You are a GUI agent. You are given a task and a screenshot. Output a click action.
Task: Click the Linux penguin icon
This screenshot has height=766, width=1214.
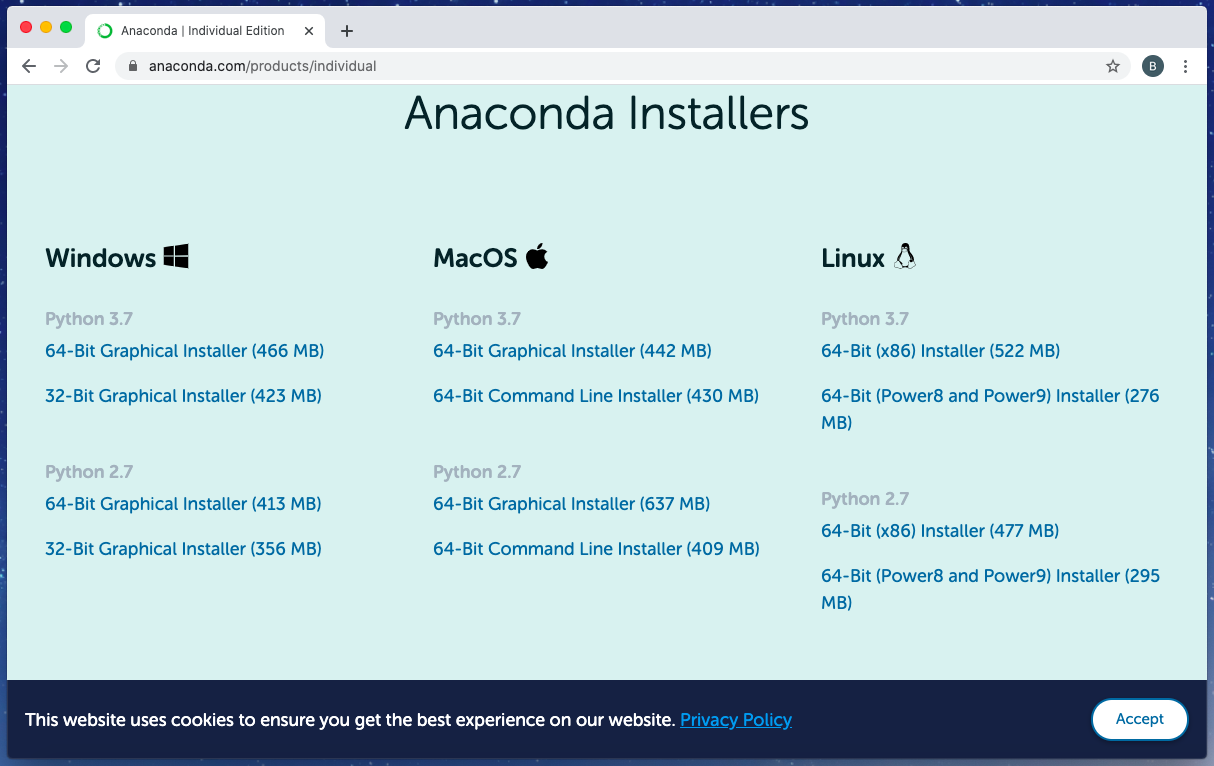[905, 256]
